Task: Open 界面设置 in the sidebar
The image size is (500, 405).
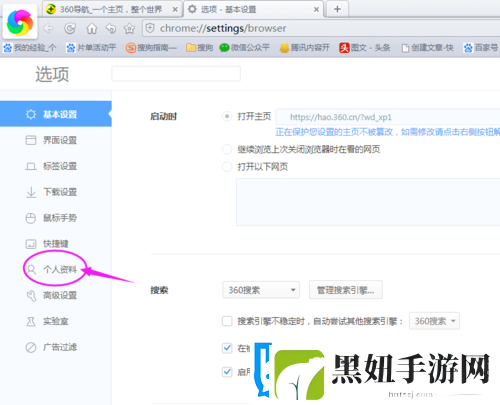Action: pyautogui.click(x=56, y=140)
